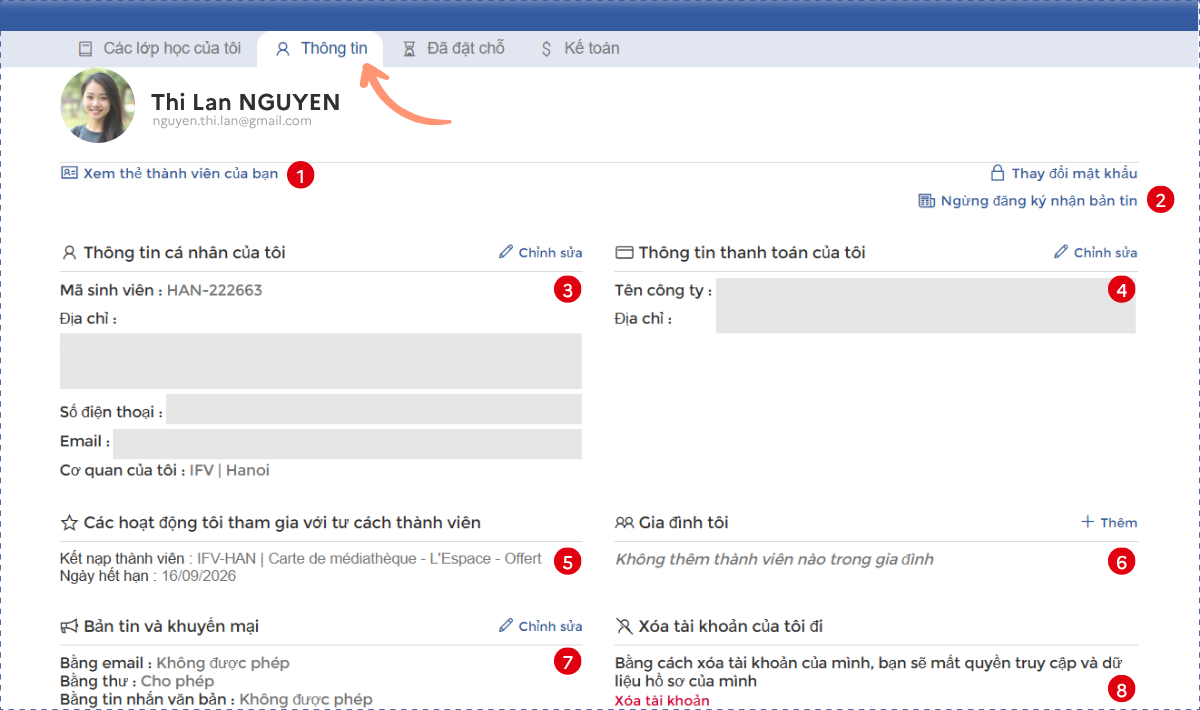Click the padlock change-password icon

click(997, 173)
